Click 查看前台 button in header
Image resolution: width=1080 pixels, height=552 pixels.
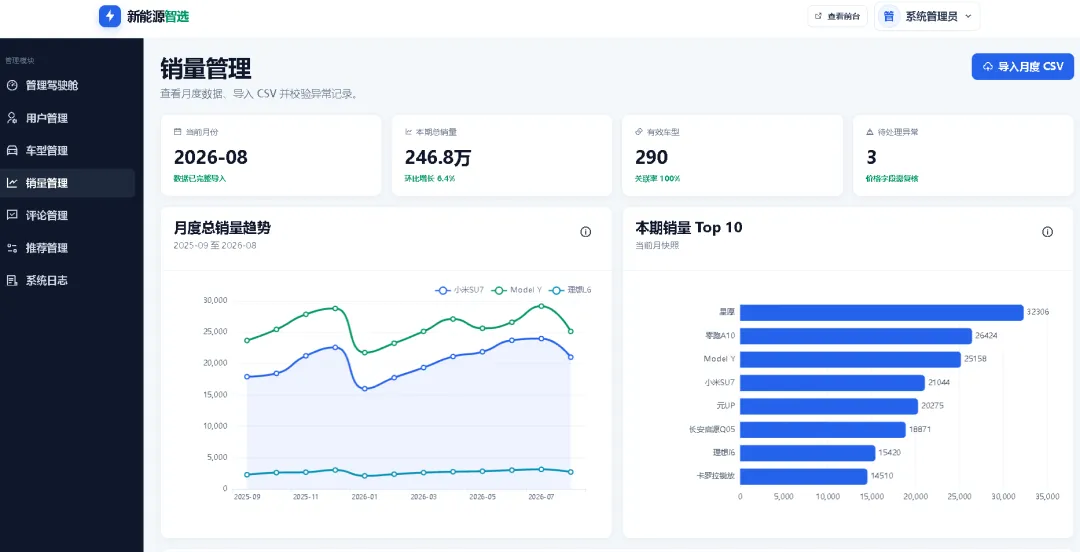(837, 17)
